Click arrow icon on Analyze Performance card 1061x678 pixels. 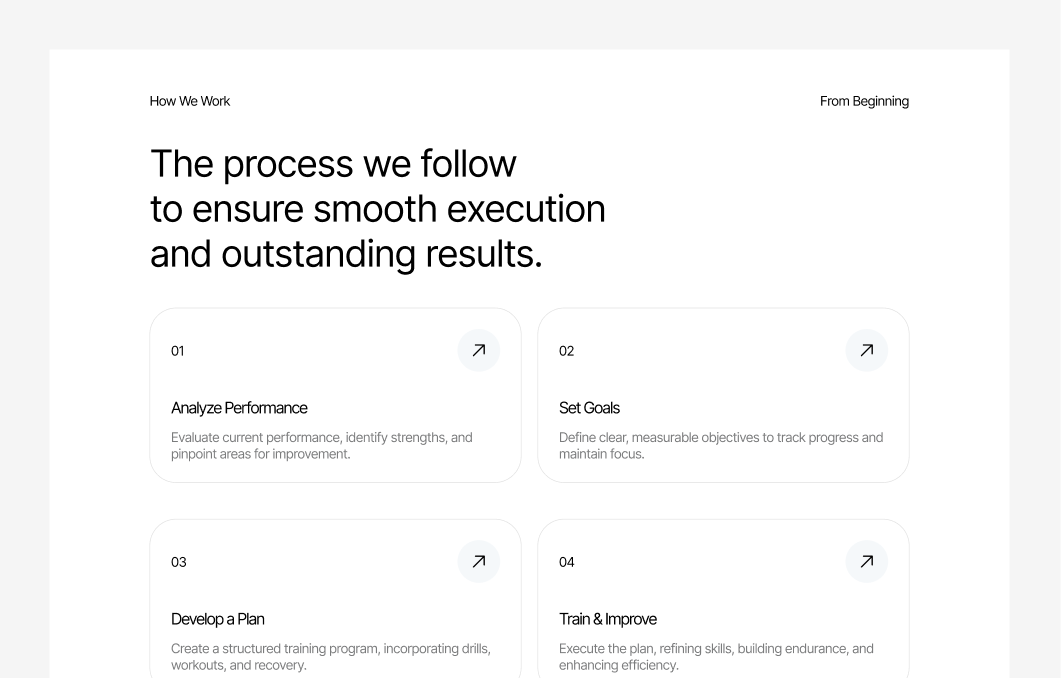pos(478,350)
